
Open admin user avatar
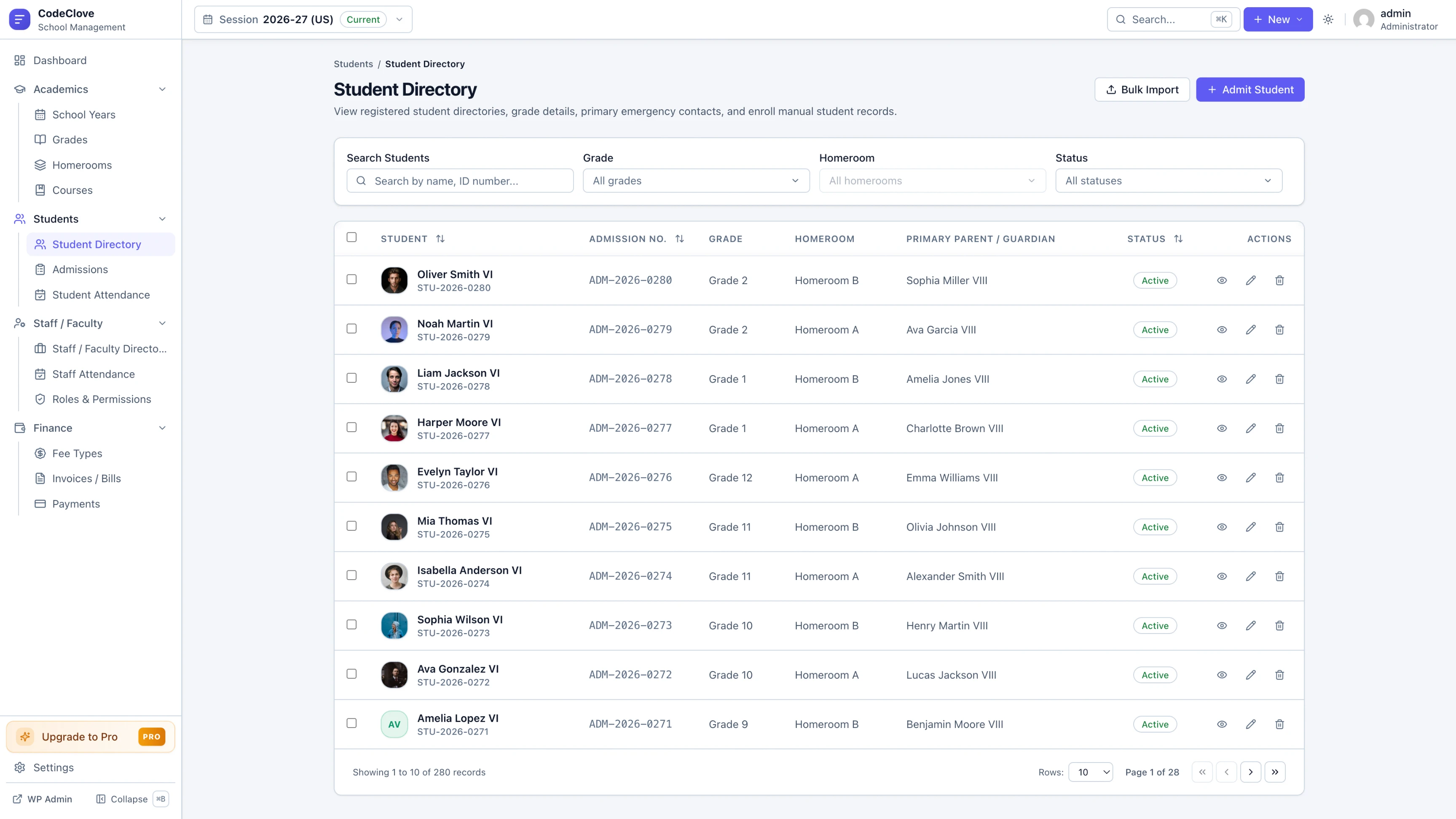pyautogui.click(x=1363, y=19)
